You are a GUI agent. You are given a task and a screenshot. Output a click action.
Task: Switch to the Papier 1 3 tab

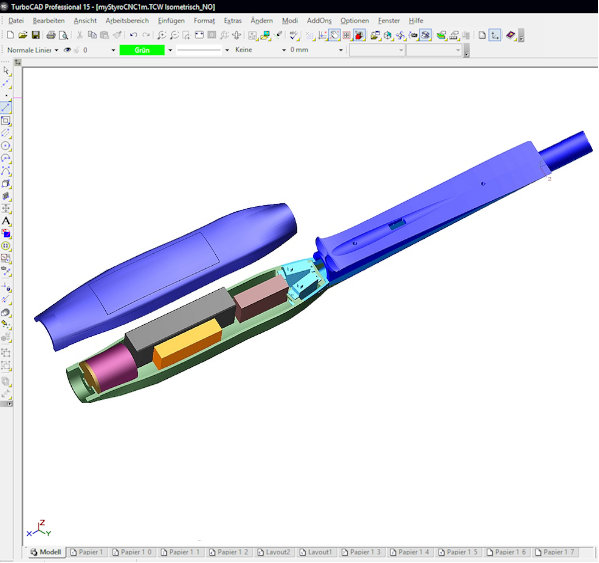point(361,552)
